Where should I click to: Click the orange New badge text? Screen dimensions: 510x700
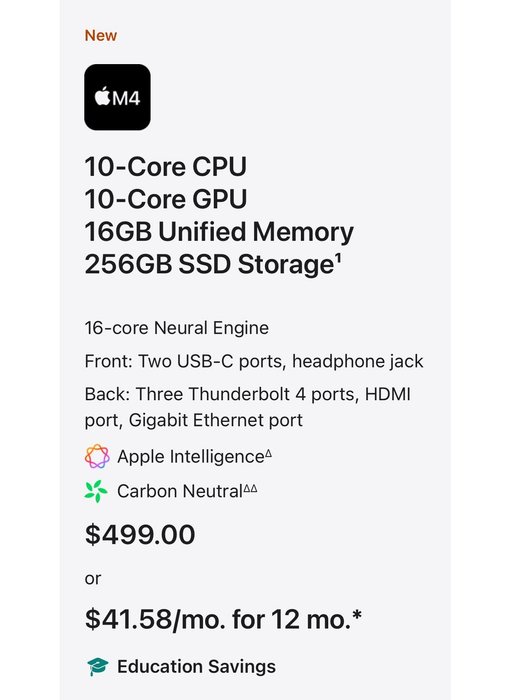pyautogui.click(x=101, y=35)
